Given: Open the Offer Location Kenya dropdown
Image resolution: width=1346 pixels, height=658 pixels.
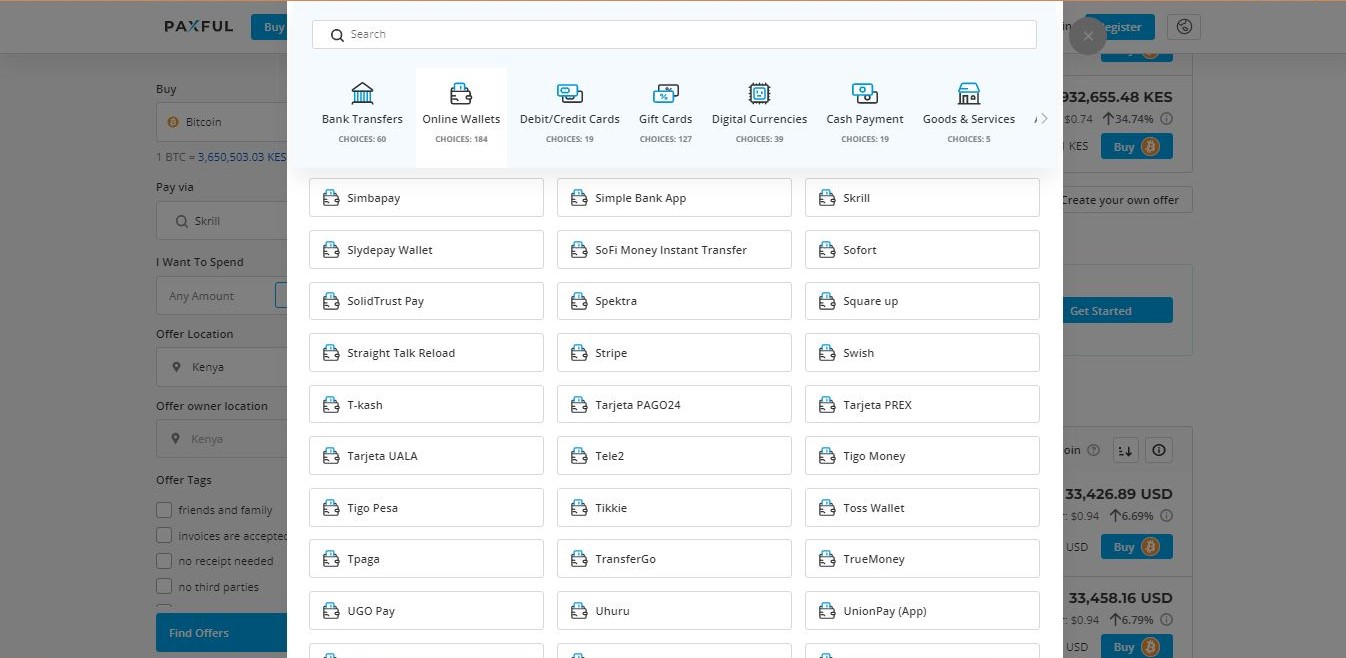Looking at the screenshot, I should tap(222, 367).
